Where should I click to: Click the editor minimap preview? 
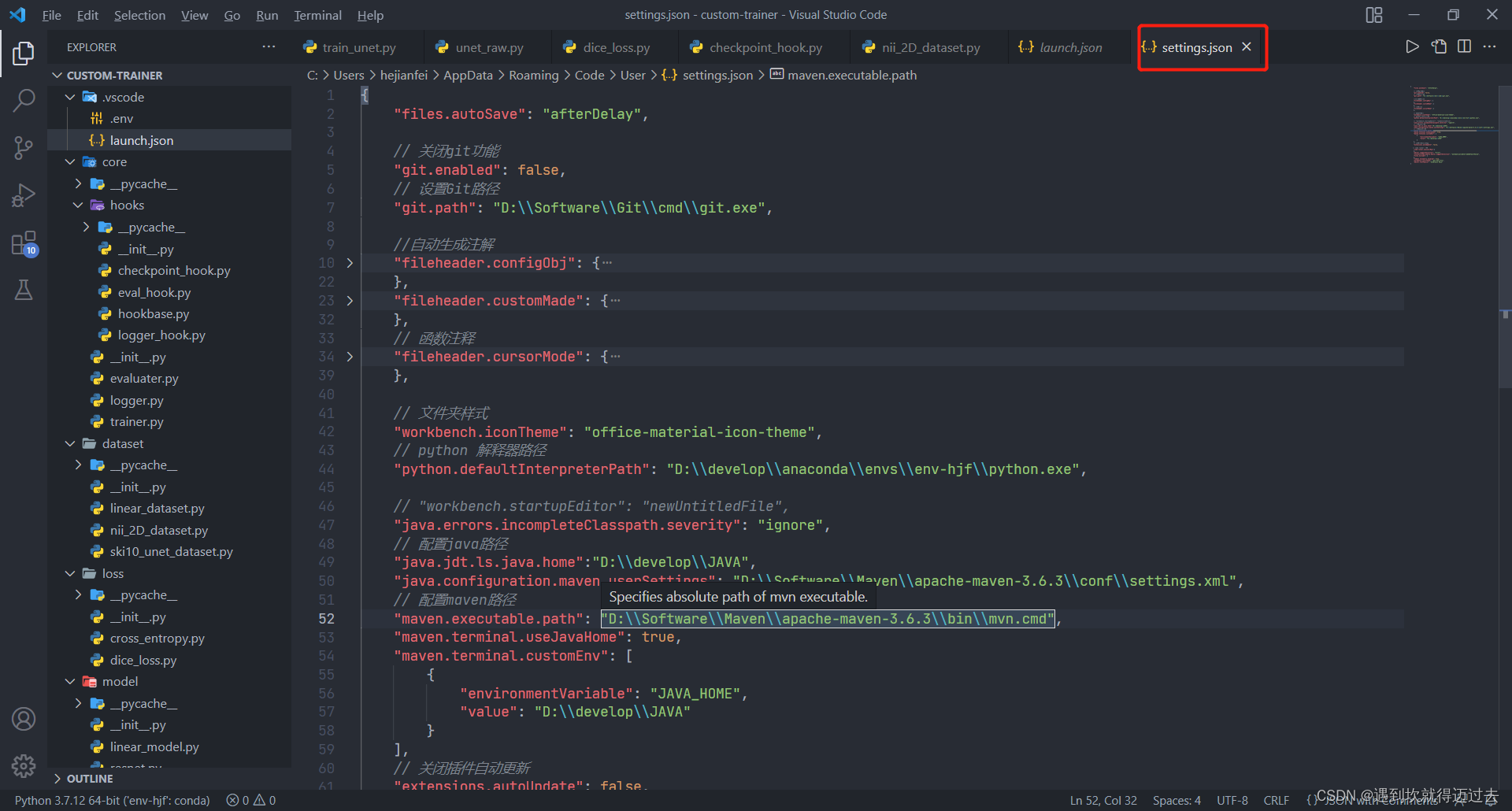click(x=1451, y=124)
